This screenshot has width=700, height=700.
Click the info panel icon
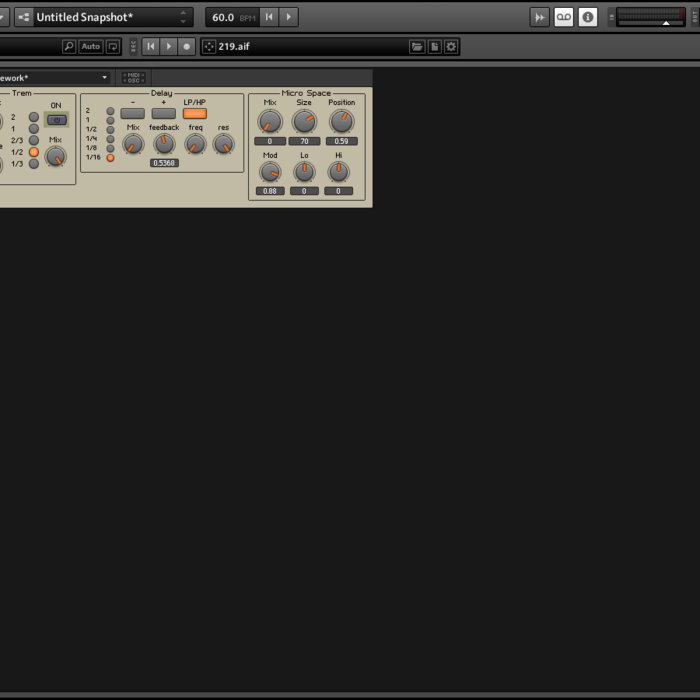[588, 17]
